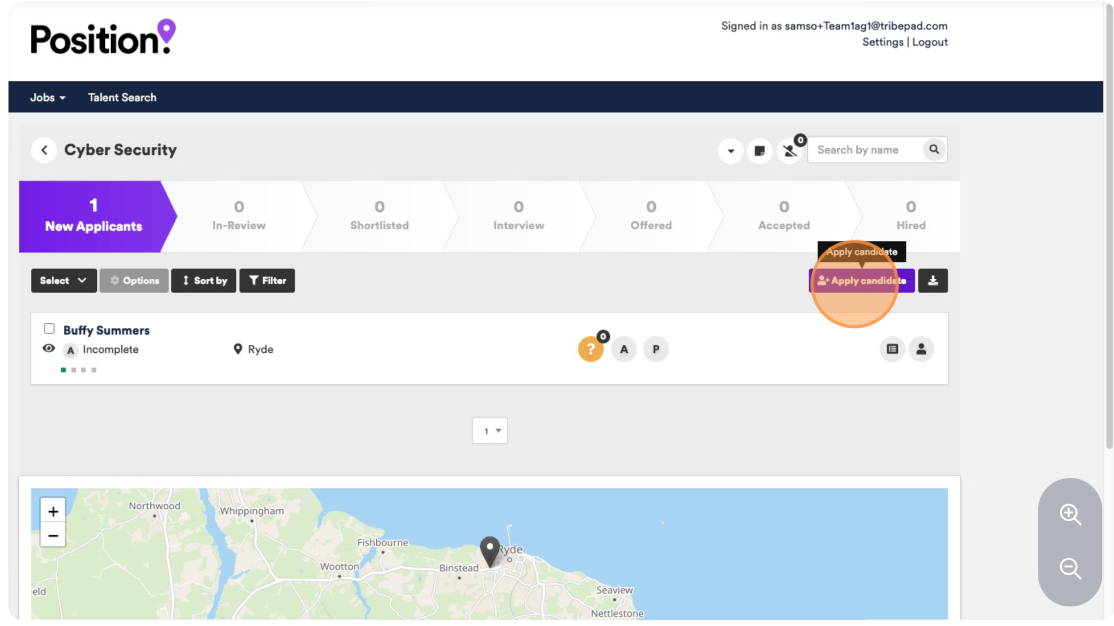
Task: Click the download export icon button
Action: coord(933,281)
